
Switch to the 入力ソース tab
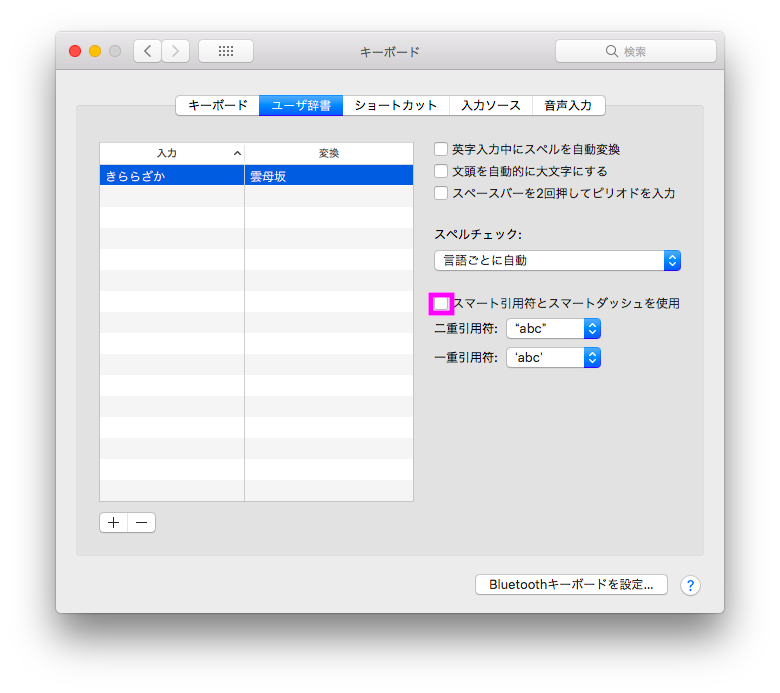click(x=491, y=105)
